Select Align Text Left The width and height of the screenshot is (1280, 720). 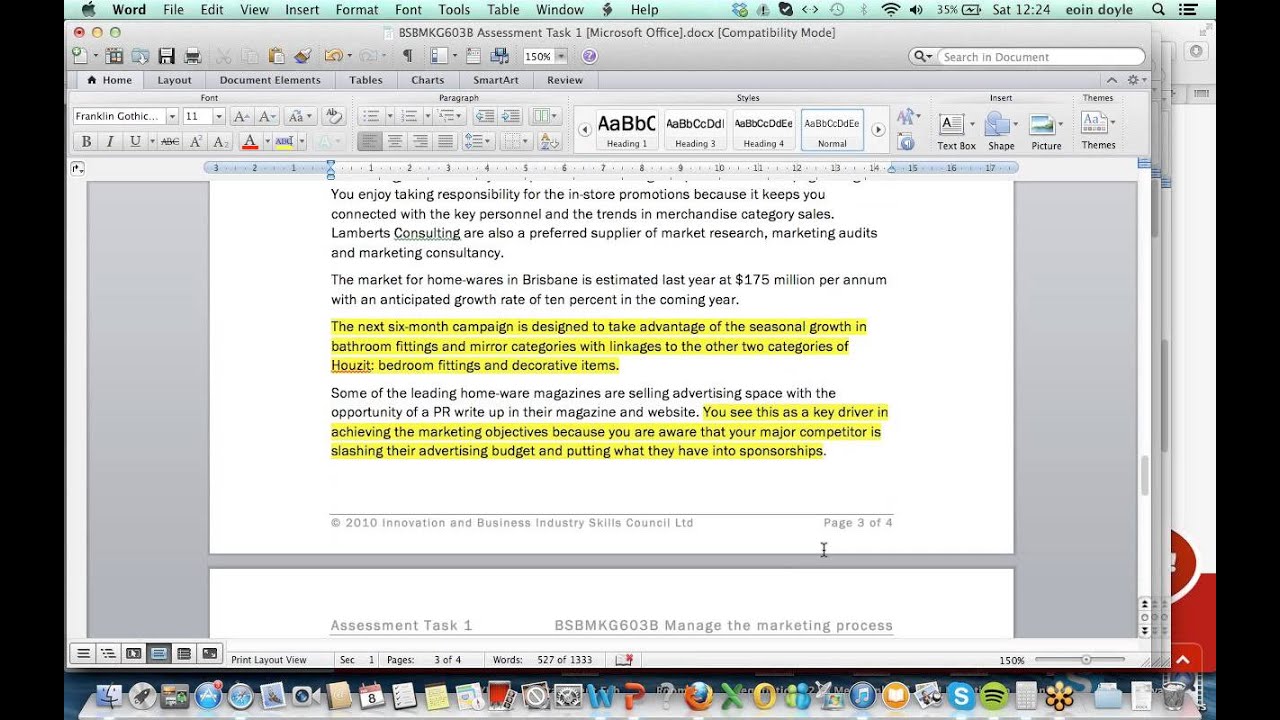point(370,142)
